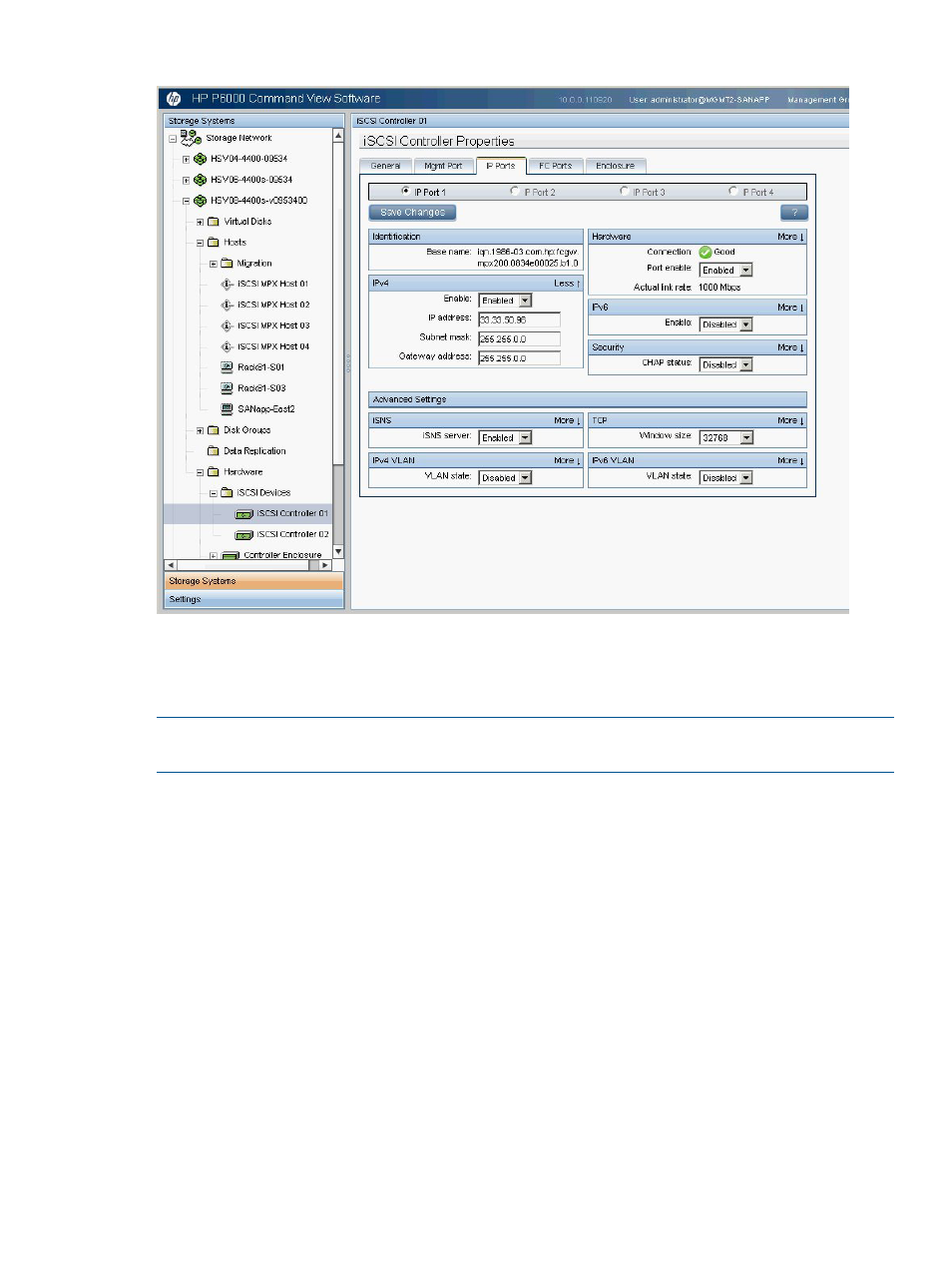Open the Storage Systems navigation pane
This screenshot has height=1268, width=952.
[x=253, y=581]
